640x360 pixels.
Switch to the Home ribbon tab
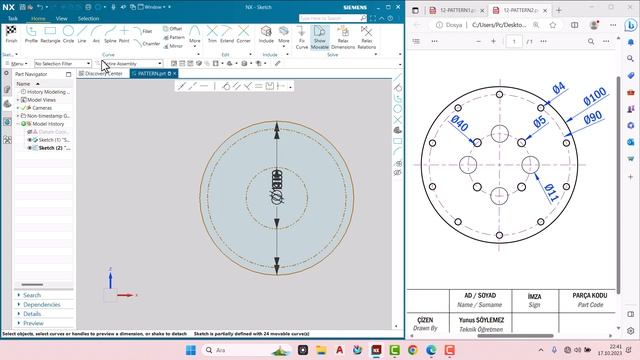(38, 18)
